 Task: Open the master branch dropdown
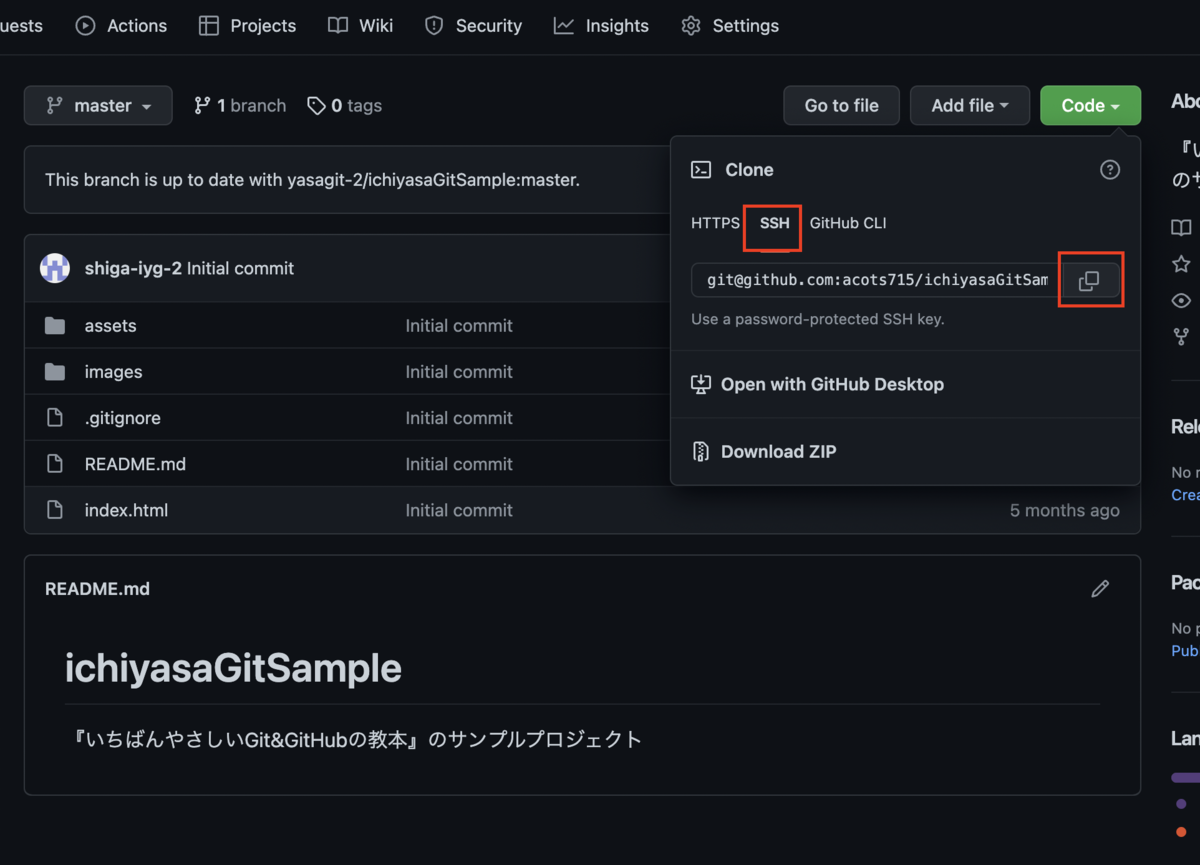pos(98,105)
